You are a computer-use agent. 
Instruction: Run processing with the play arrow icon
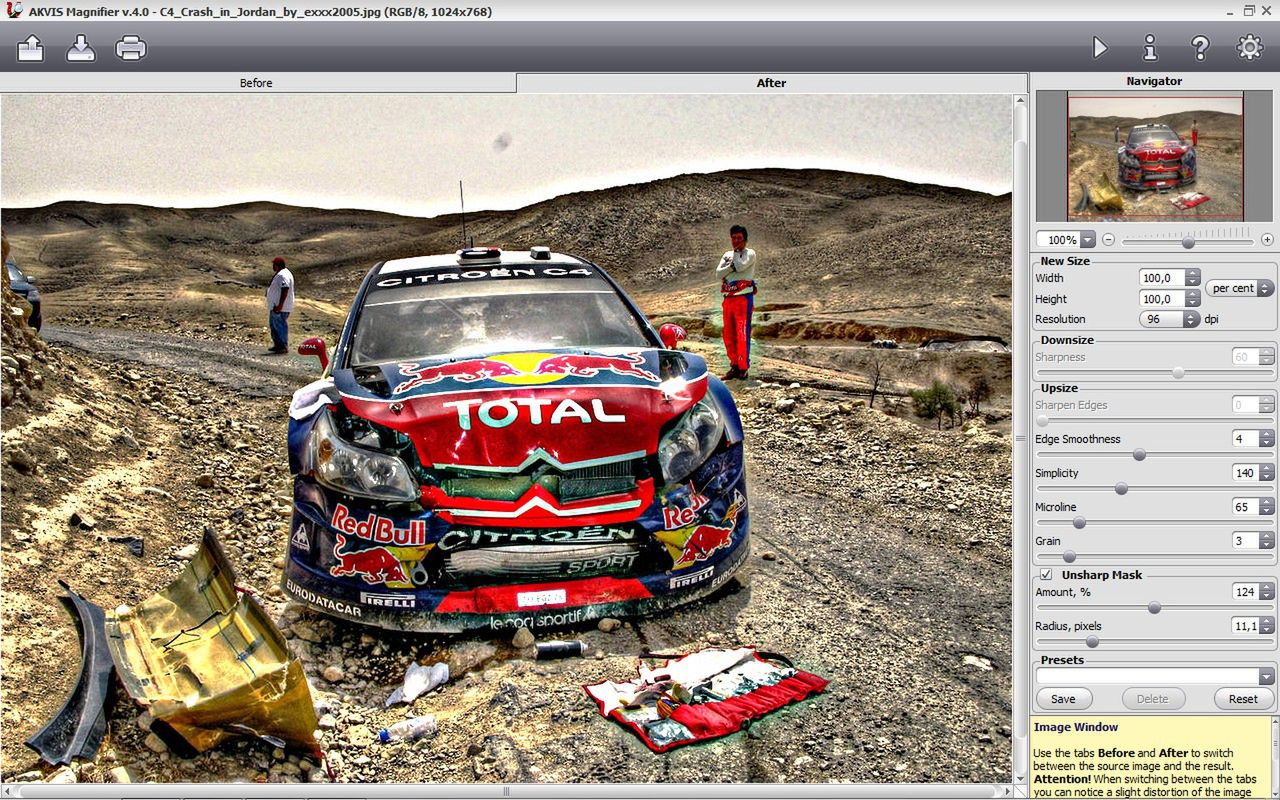click(x=1100, y=47)
